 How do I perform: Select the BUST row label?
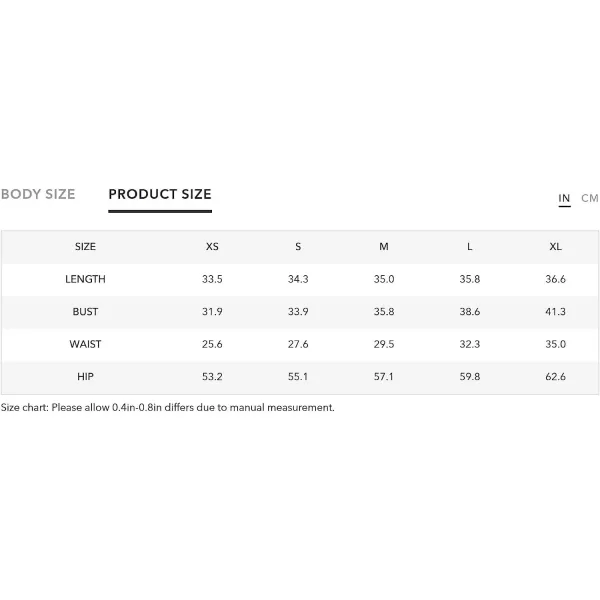click(x=85, y=311)
